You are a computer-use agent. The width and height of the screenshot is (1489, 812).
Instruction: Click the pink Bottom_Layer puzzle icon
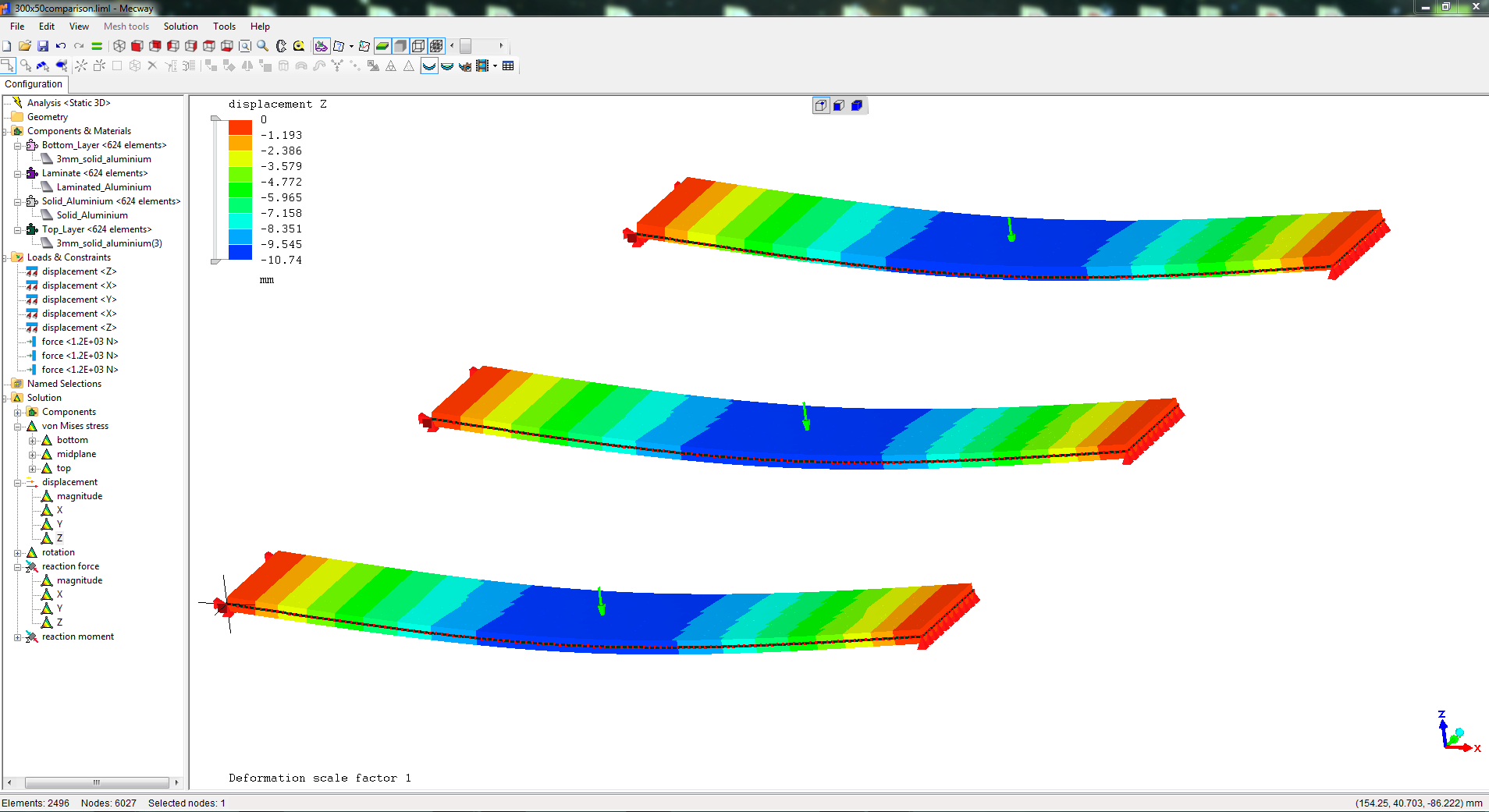coord(32,144)
